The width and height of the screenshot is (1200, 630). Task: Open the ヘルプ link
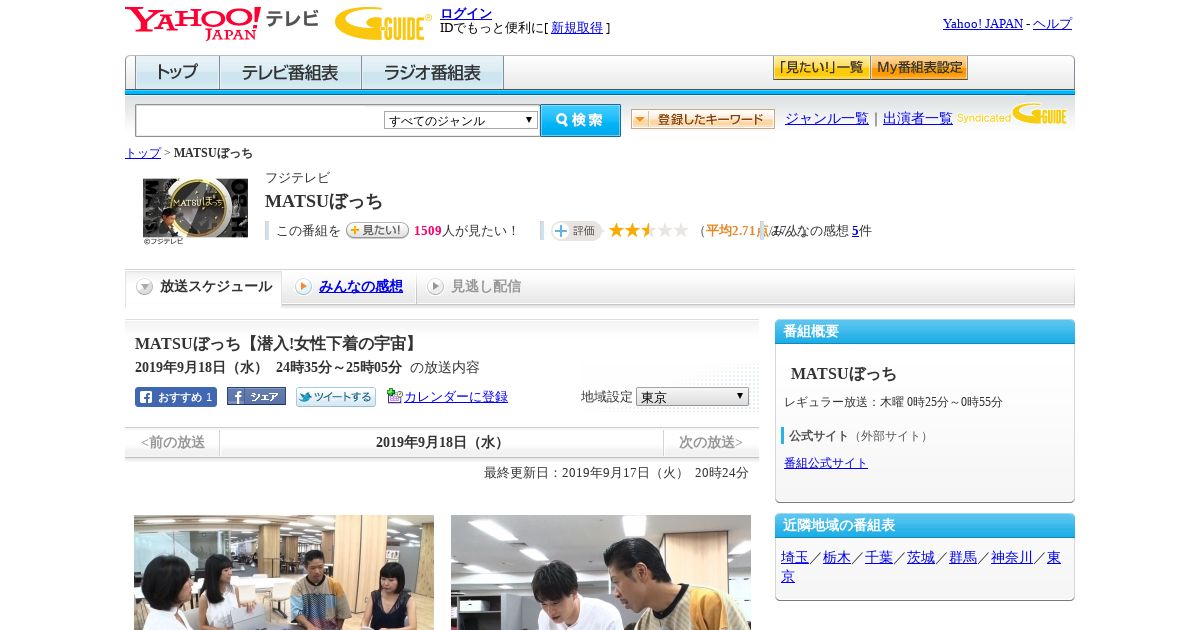point(1052,24)
